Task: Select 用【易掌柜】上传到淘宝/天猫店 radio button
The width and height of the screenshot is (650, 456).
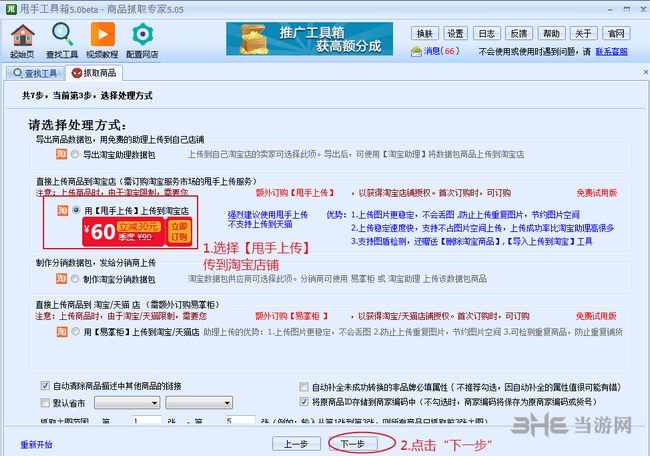Action: 75,331
